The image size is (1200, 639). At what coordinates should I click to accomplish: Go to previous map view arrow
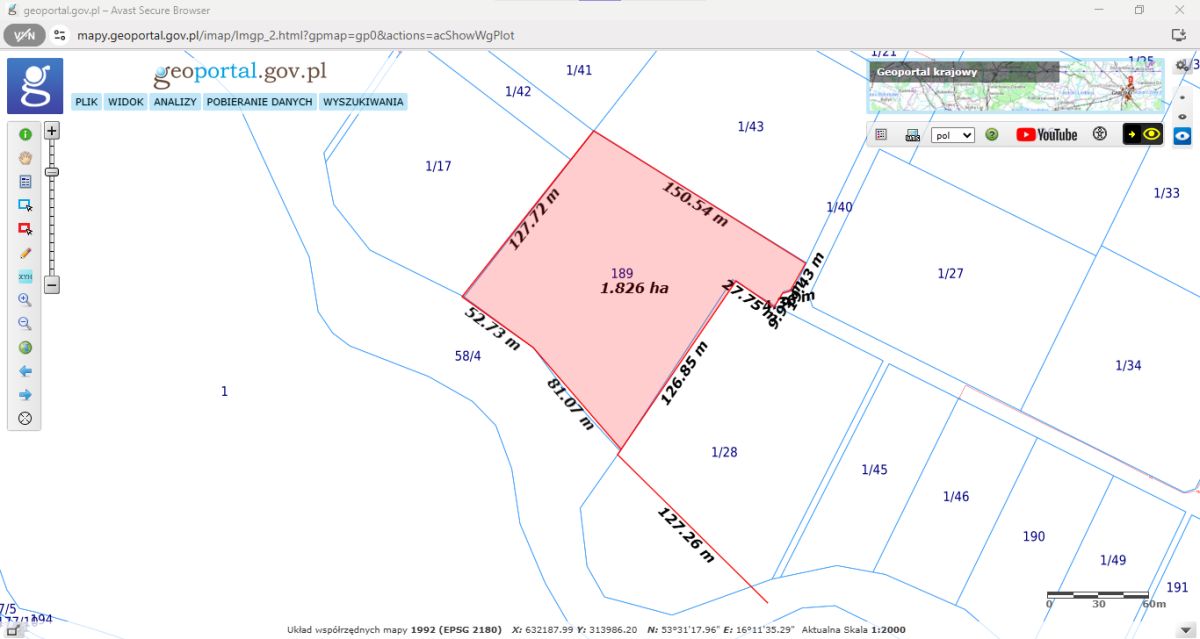pos(25,371)
